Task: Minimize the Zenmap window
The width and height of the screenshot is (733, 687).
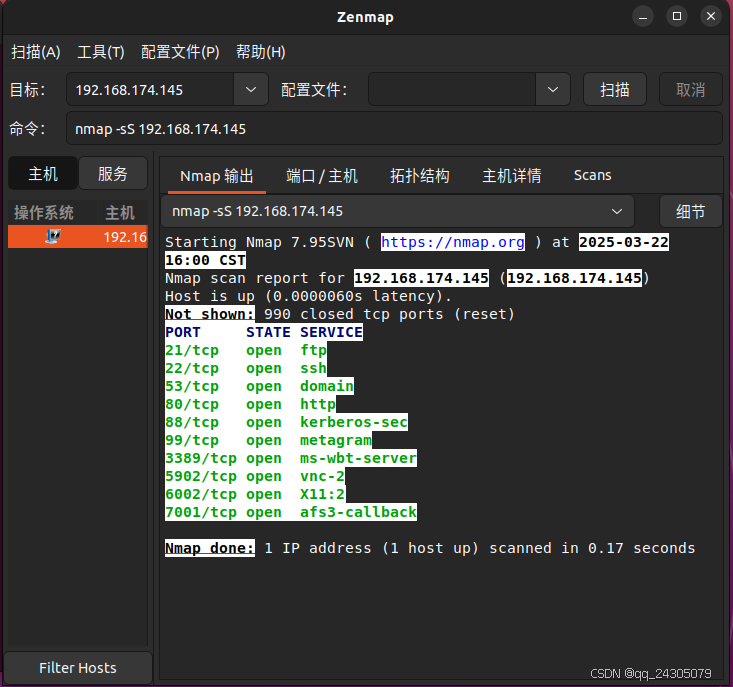Action: click(x=643, y=17)
